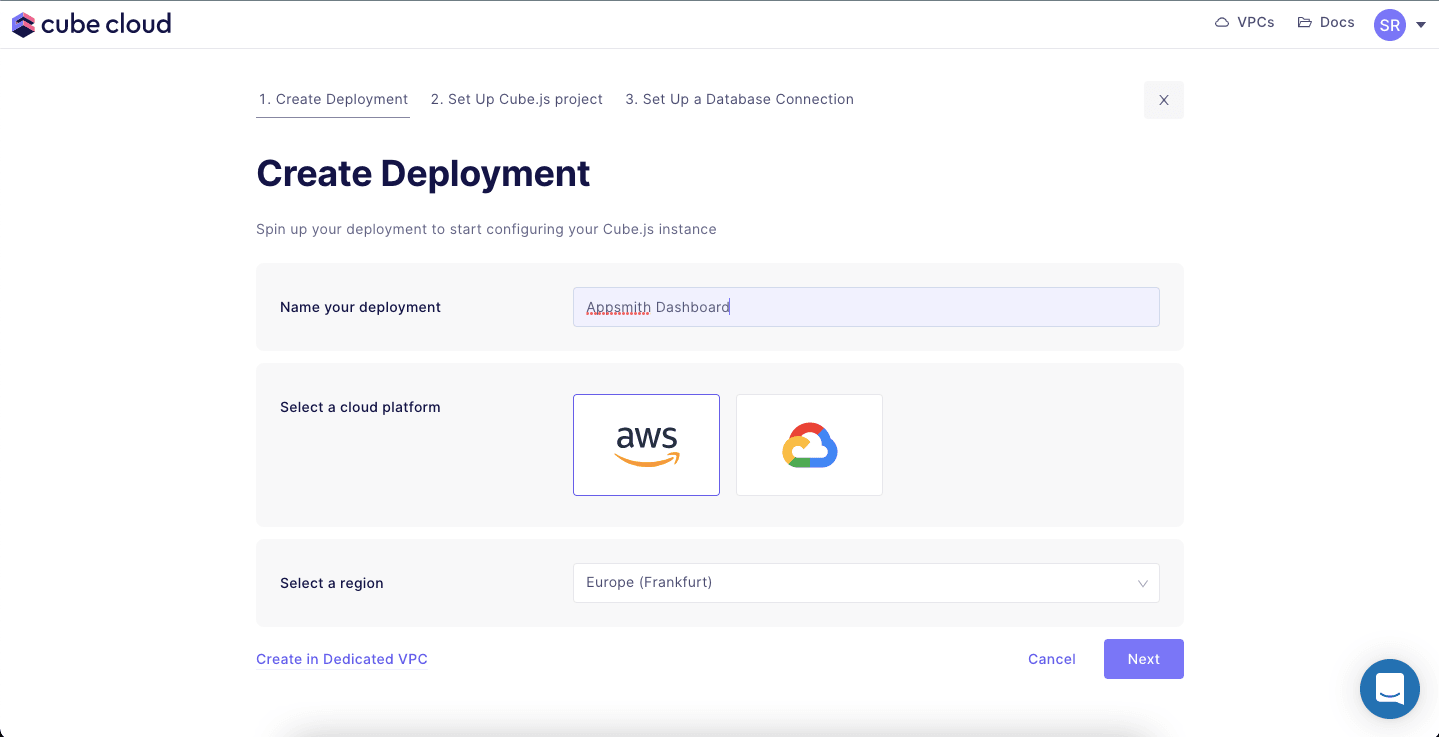The width and height of the screenshot is (1439, 737).
Task: Click the folder icon beside Docs
Action: coord(1305,22)
